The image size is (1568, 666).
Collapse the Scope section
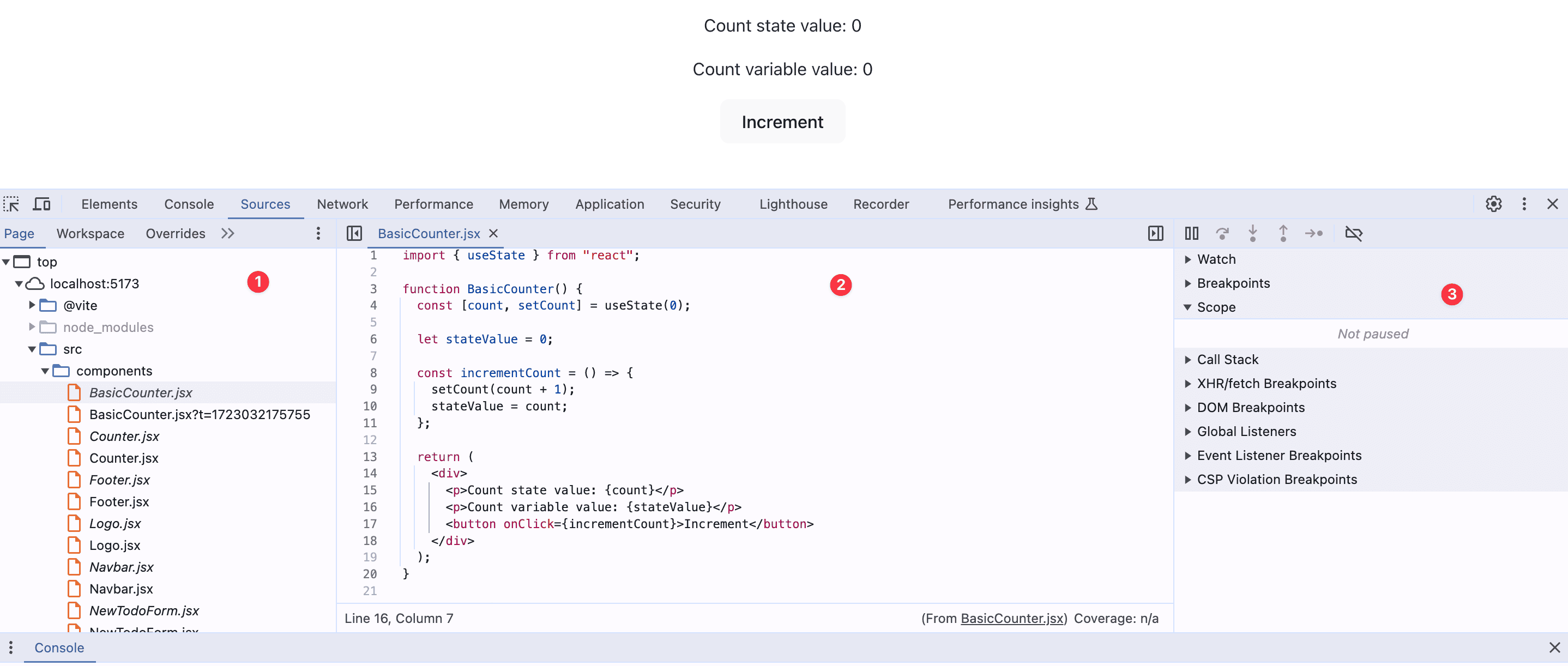1187,308
